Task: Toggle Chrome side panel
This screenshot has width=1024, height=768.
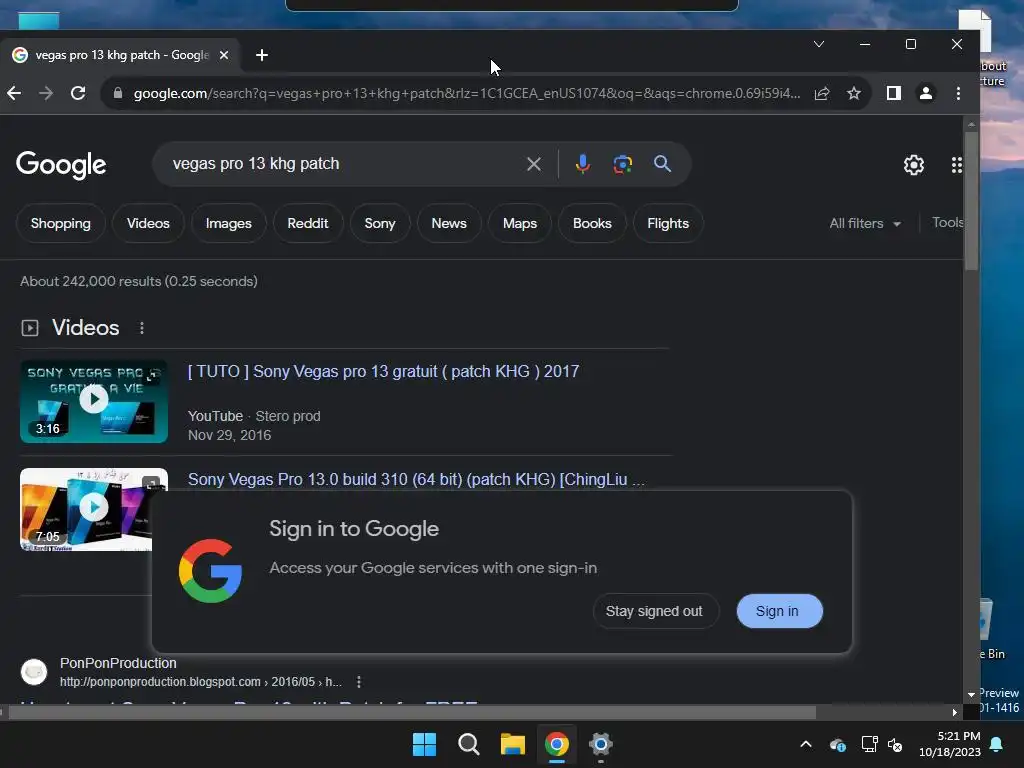Action: 893,93
